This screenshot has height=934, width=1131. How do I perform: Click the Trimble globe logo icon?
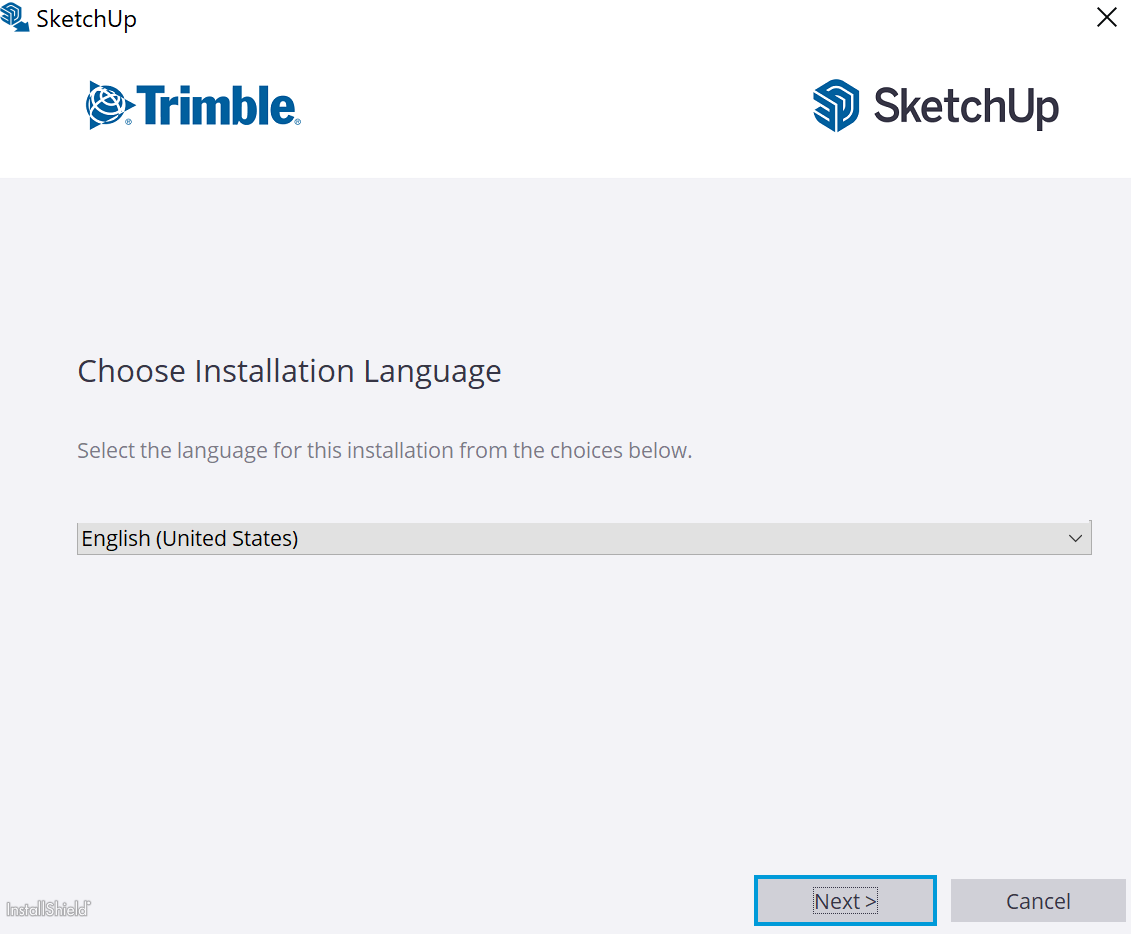107,105
